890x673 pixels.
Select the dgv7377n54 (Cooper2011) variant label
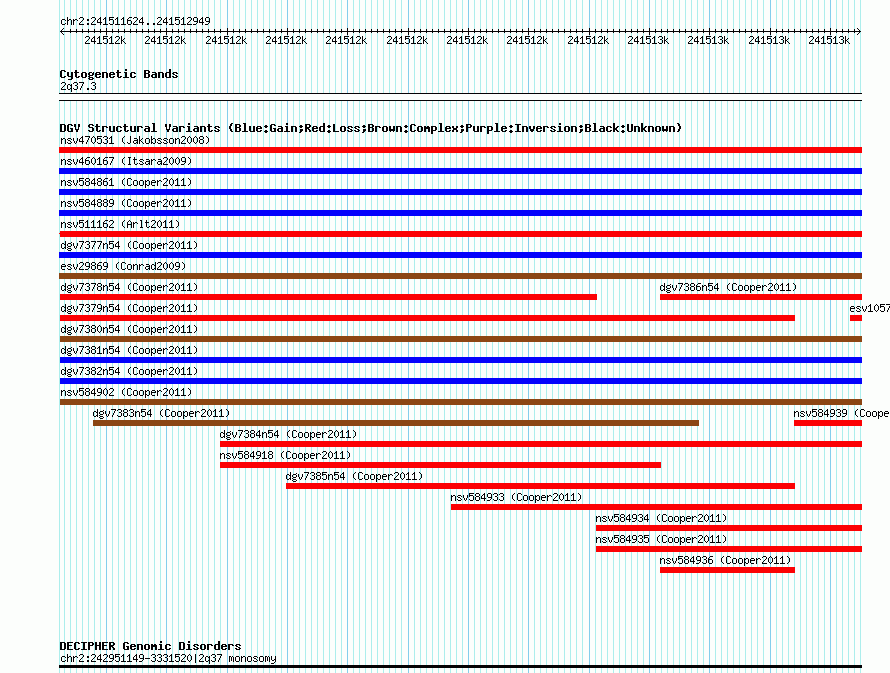coord(129,245)
